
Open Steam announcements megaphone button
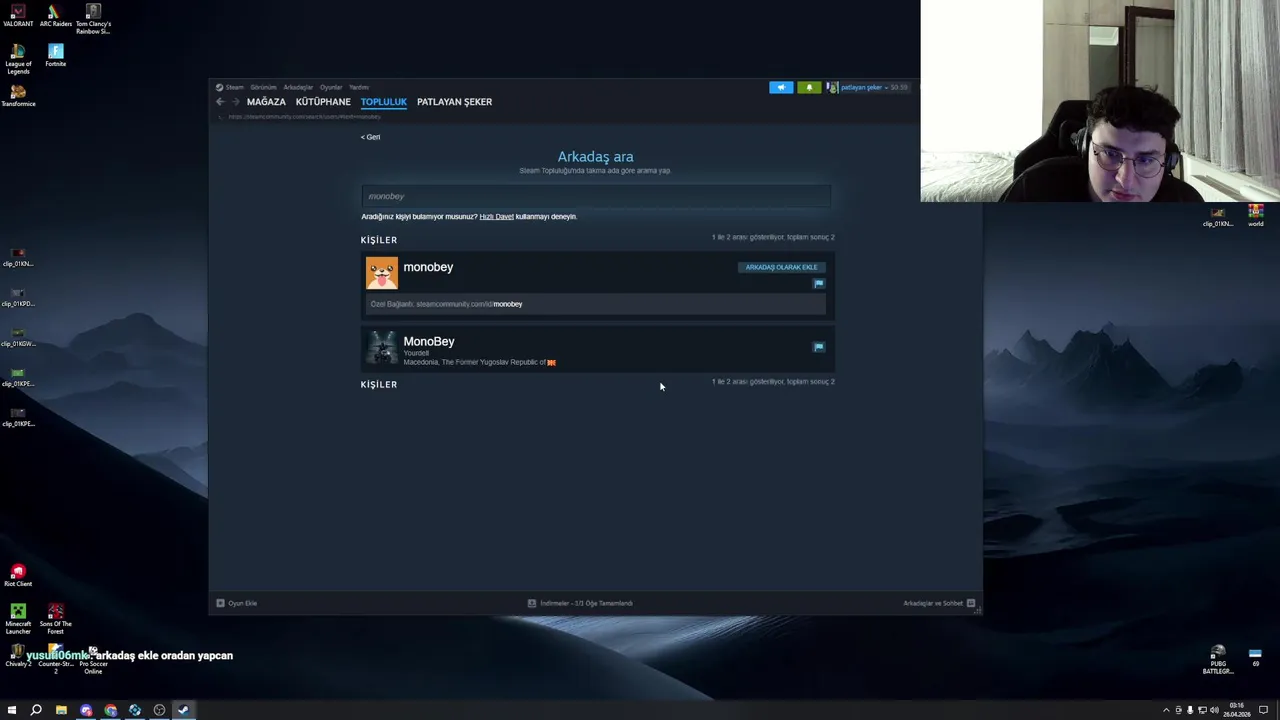coord(781,87)
